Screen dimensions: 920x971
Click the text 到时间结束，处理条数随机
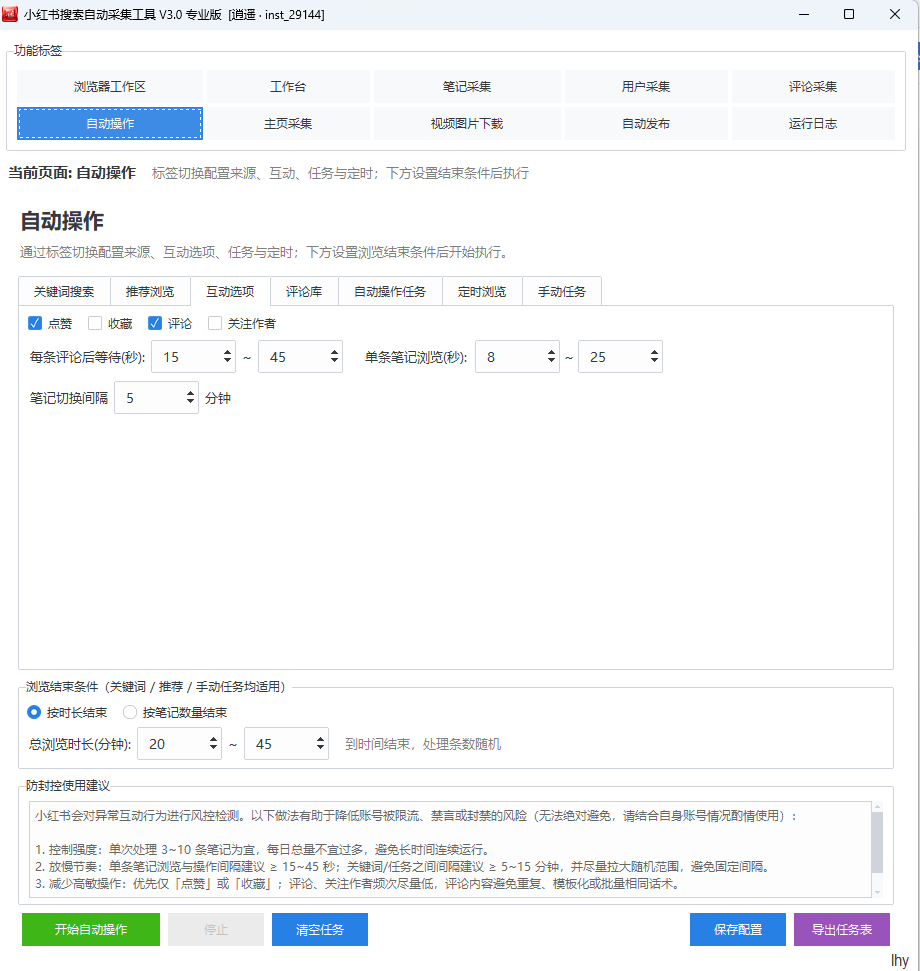[x=423, y=744]
